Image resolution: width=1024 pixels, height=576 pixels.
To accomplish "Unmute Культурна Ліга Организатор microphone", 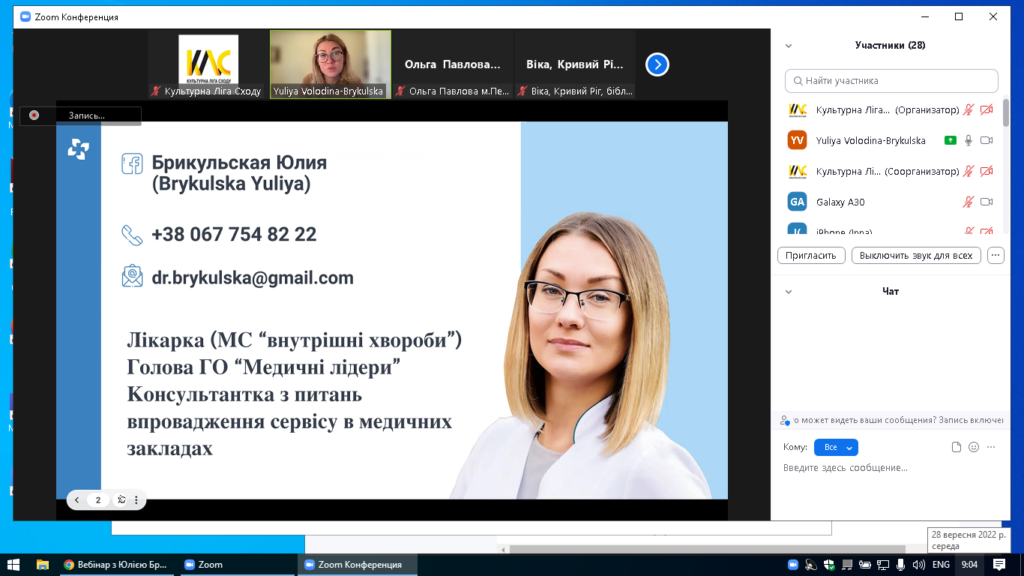I will tap(968, 110).
